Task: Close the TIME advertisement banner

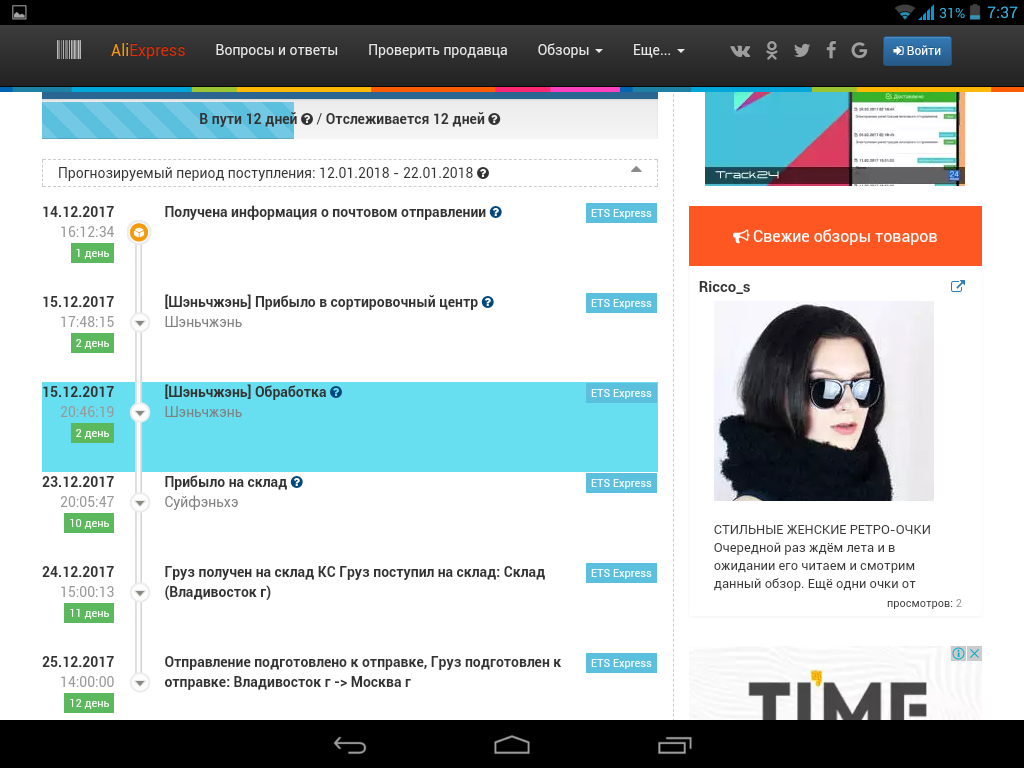Action: pyautogui.click(x=974, y=653)
